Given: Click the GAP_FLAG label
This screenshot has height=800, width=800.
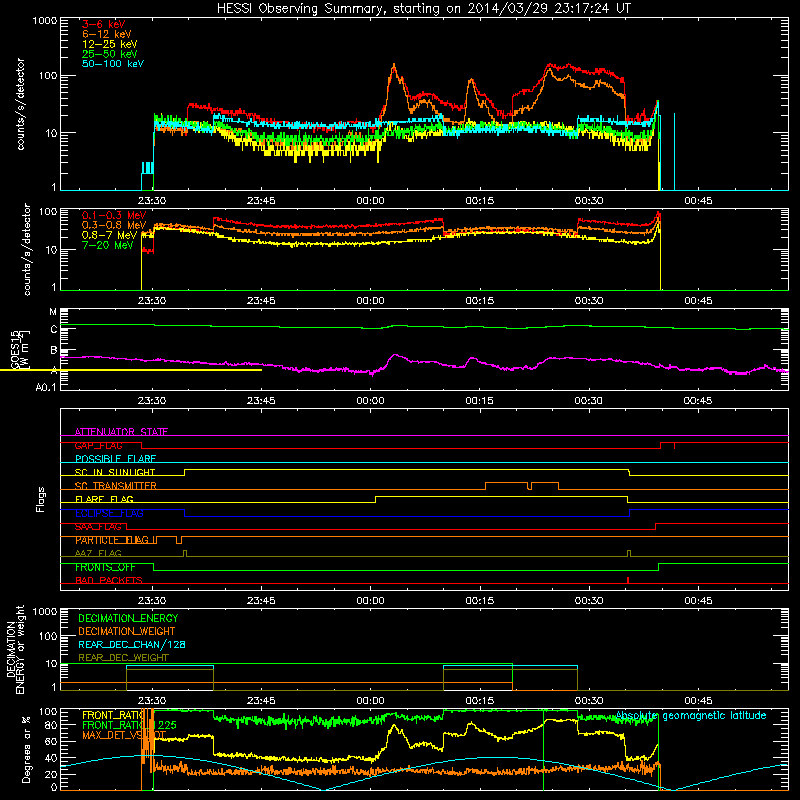Looking at the screenshot, I should point(98,445).
